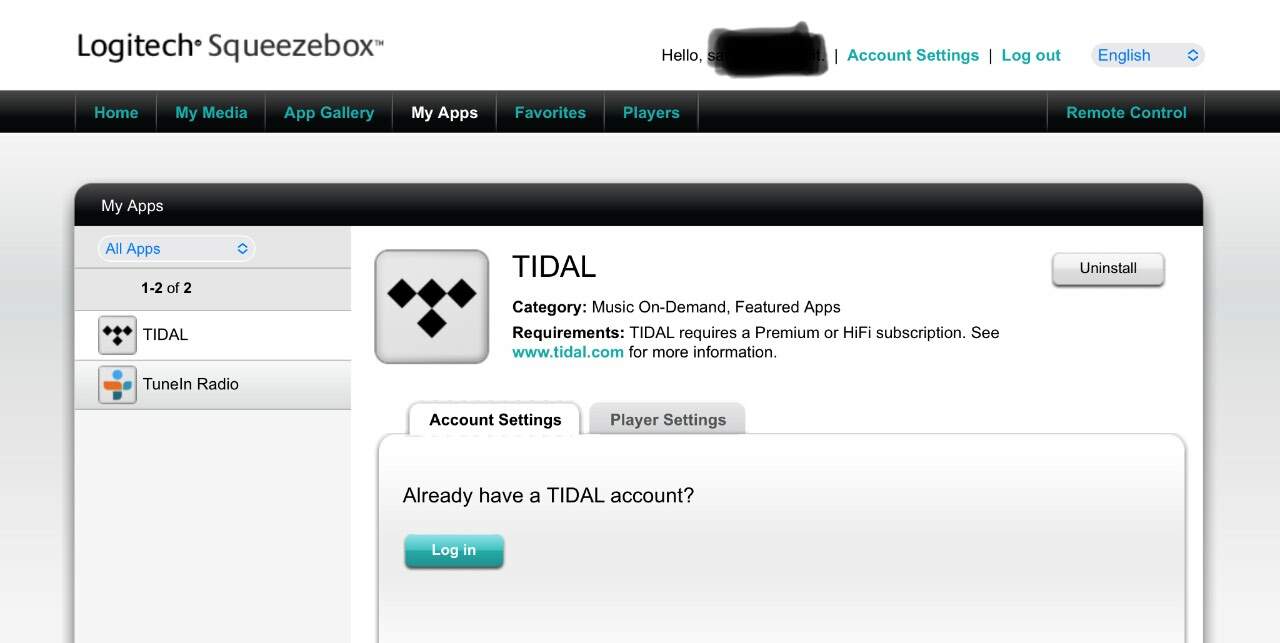The image size is (1280, 643).
Task: Switch to the Player Settings tab
Action: (668, 419)
